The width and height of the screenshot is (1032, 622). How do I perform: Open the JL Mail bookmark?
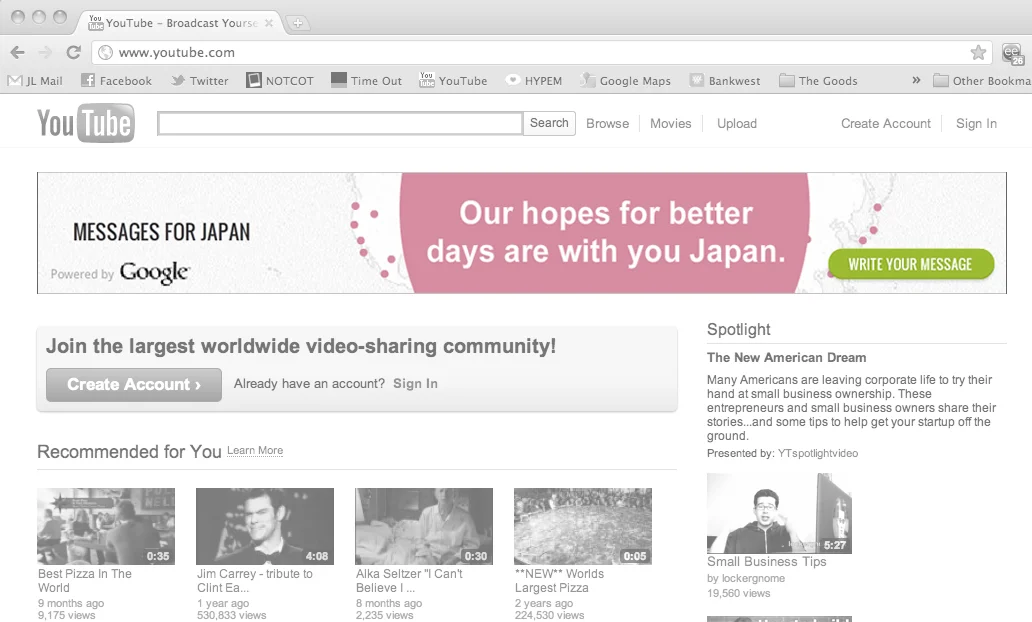pos(35,81)
